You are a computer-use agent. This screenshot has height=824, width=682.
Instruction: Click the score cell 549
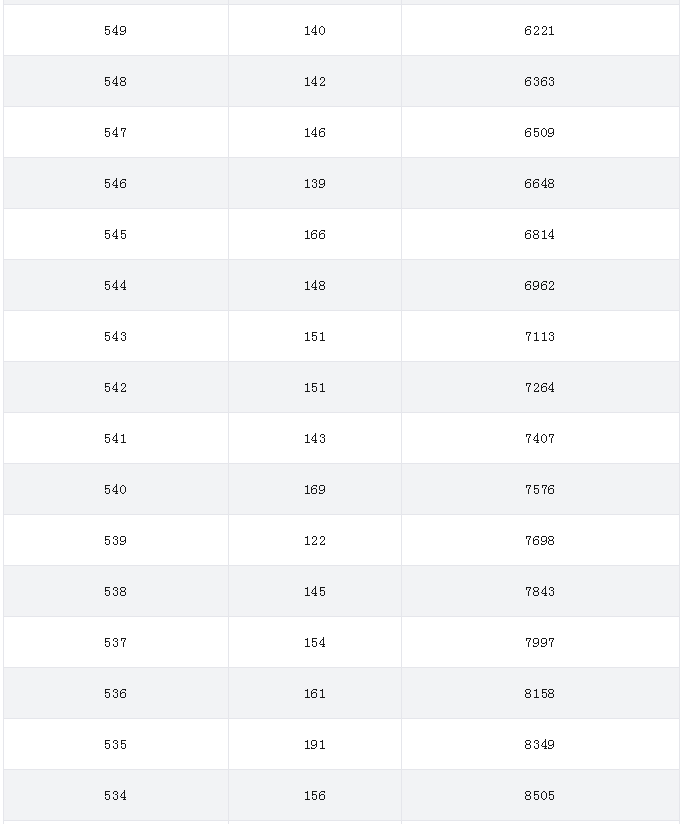pyautogui.click(x=116, y=30)
